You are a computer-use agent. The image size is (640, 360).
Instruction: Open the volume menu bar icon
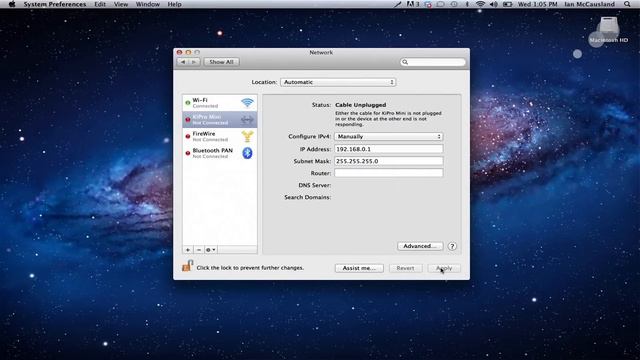493,4
